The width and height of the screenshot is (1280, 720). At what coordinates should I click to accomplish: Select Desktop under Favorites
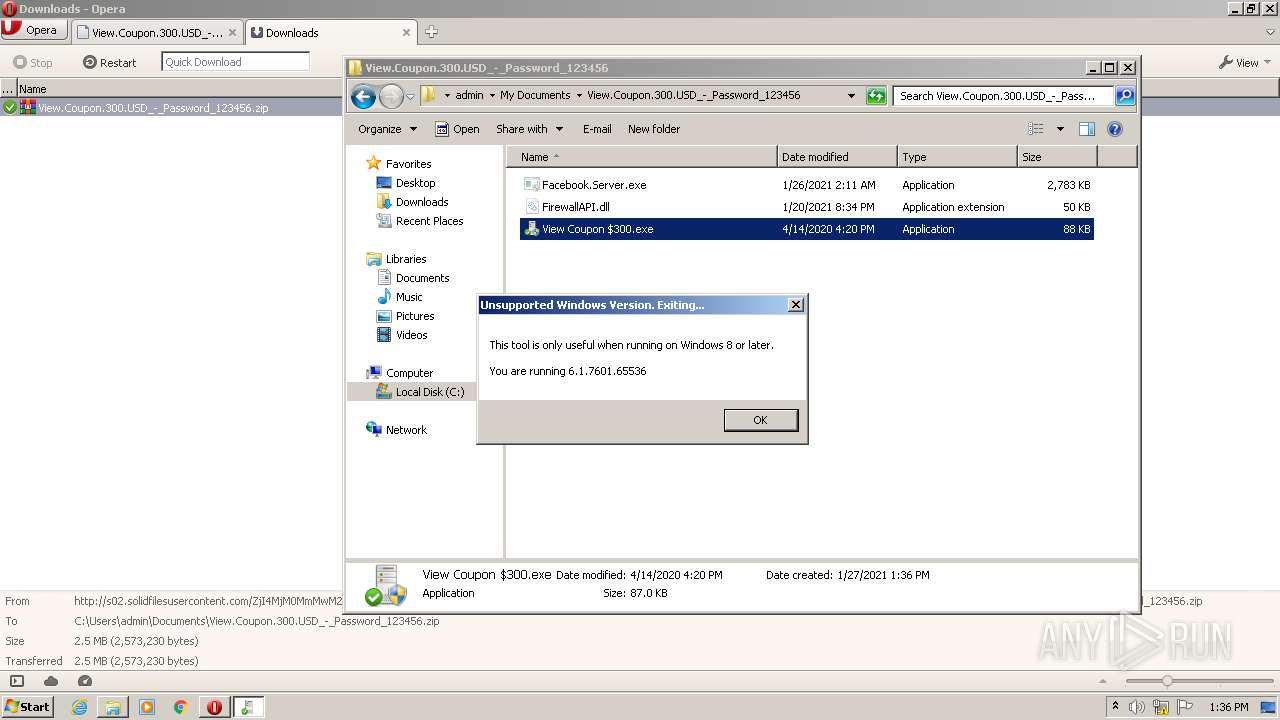click(x=406, y=183)
